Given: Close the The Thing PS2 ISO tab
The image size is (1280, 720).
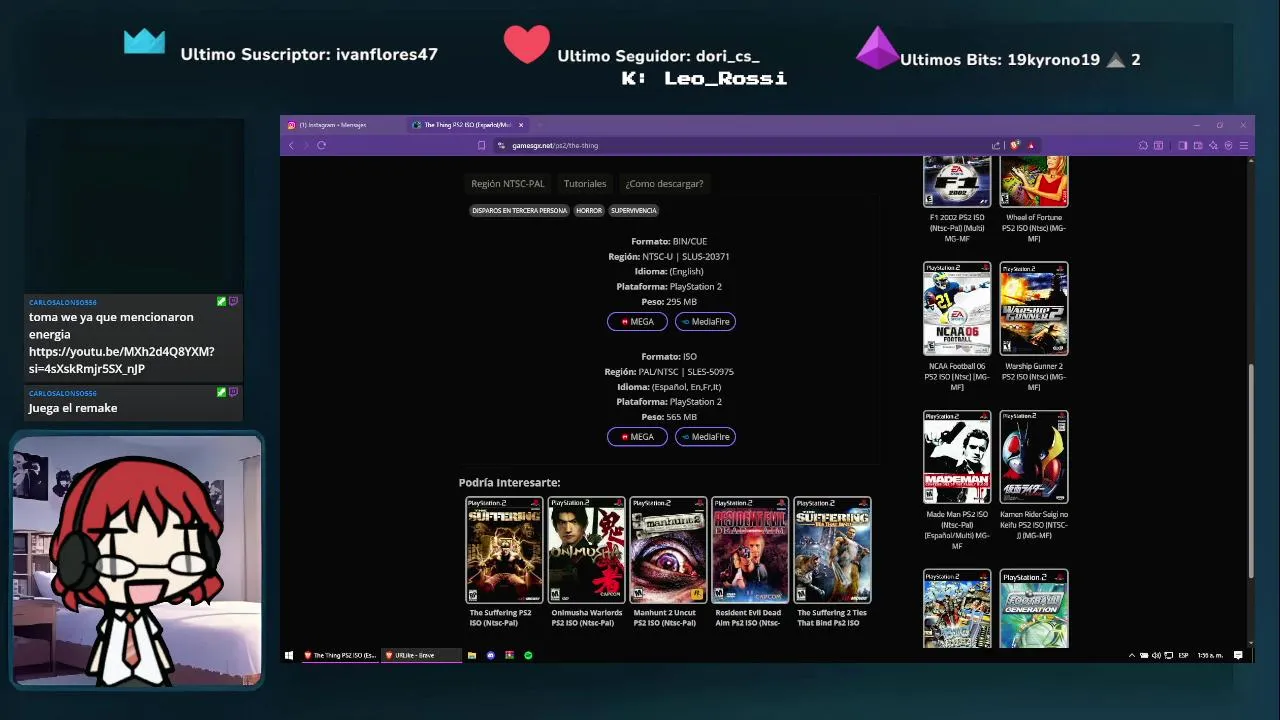Looking at the screenshot, I should pos(521,125).
